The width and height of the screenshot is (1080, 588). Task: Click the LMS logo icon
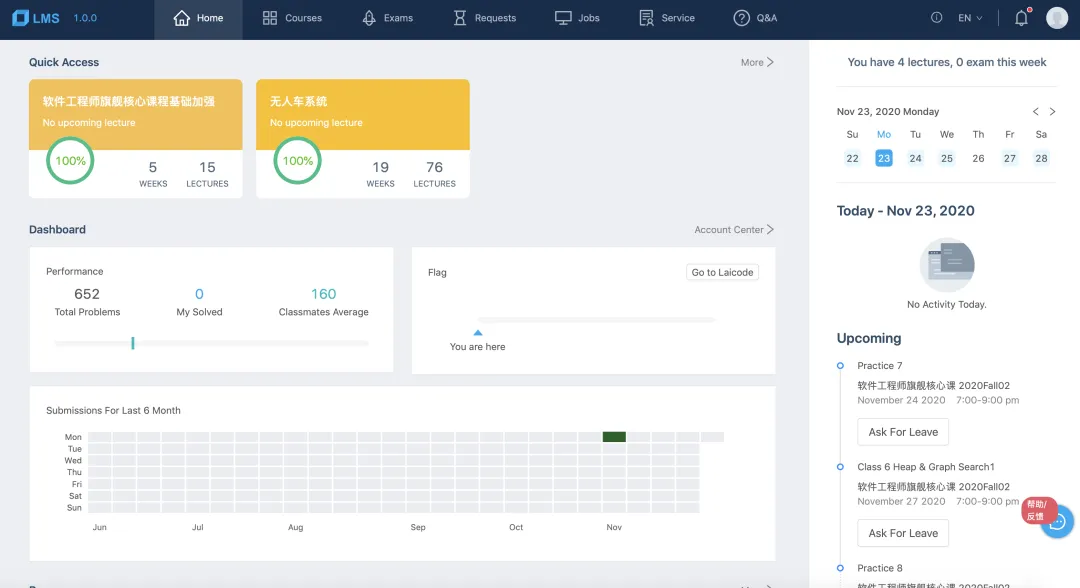(x=21, y=18)
